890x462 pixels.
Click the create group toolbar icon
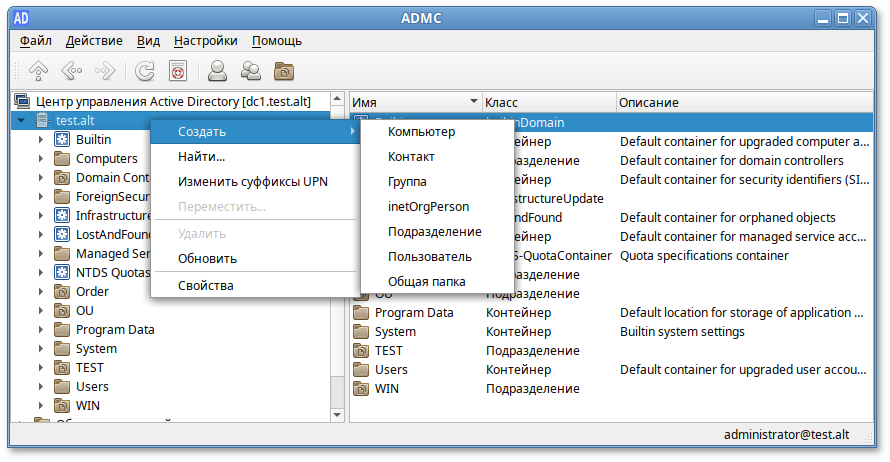pos(251,71)
